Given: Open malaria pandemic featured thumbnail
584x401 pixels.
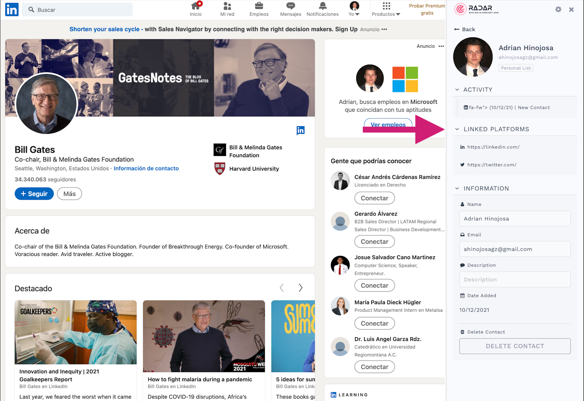Looking at the screenshot, I should (x=204, y=336).
